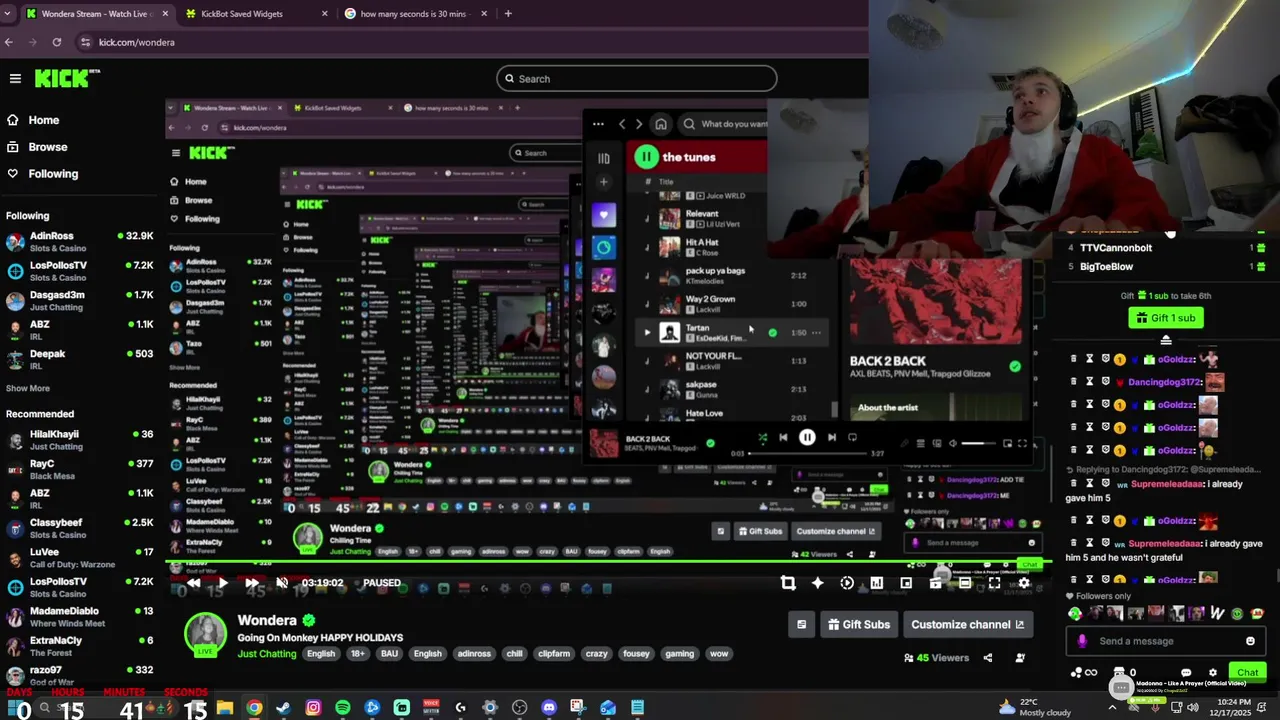Open chat settings gear
The height and width of the screenshot is (720, 1280).
[1213, 673]
